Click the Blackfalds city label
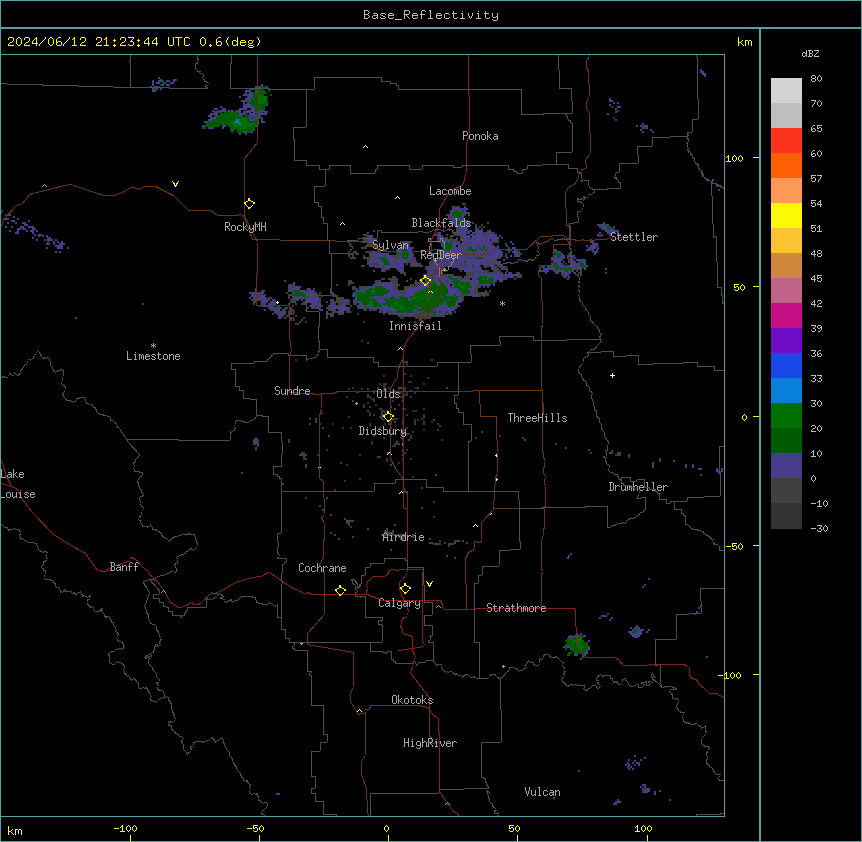The image size is (862, 842). coord(441,223)
